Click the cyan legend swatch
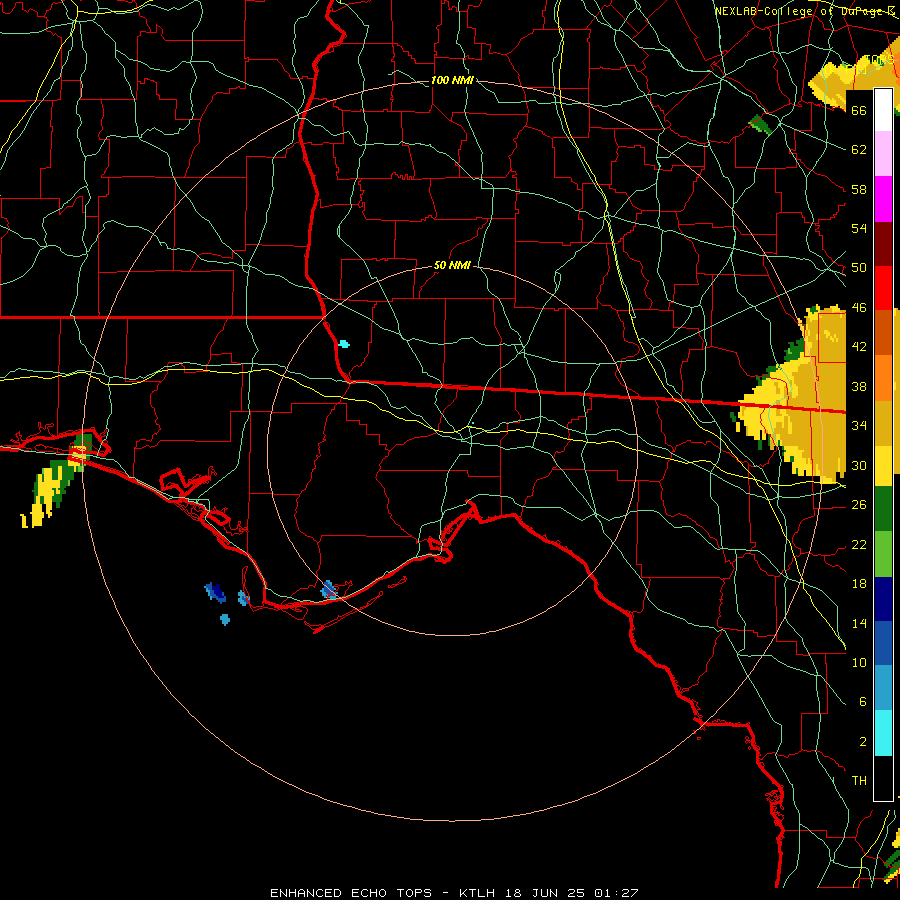900x900 pixels. click(883, 733)
